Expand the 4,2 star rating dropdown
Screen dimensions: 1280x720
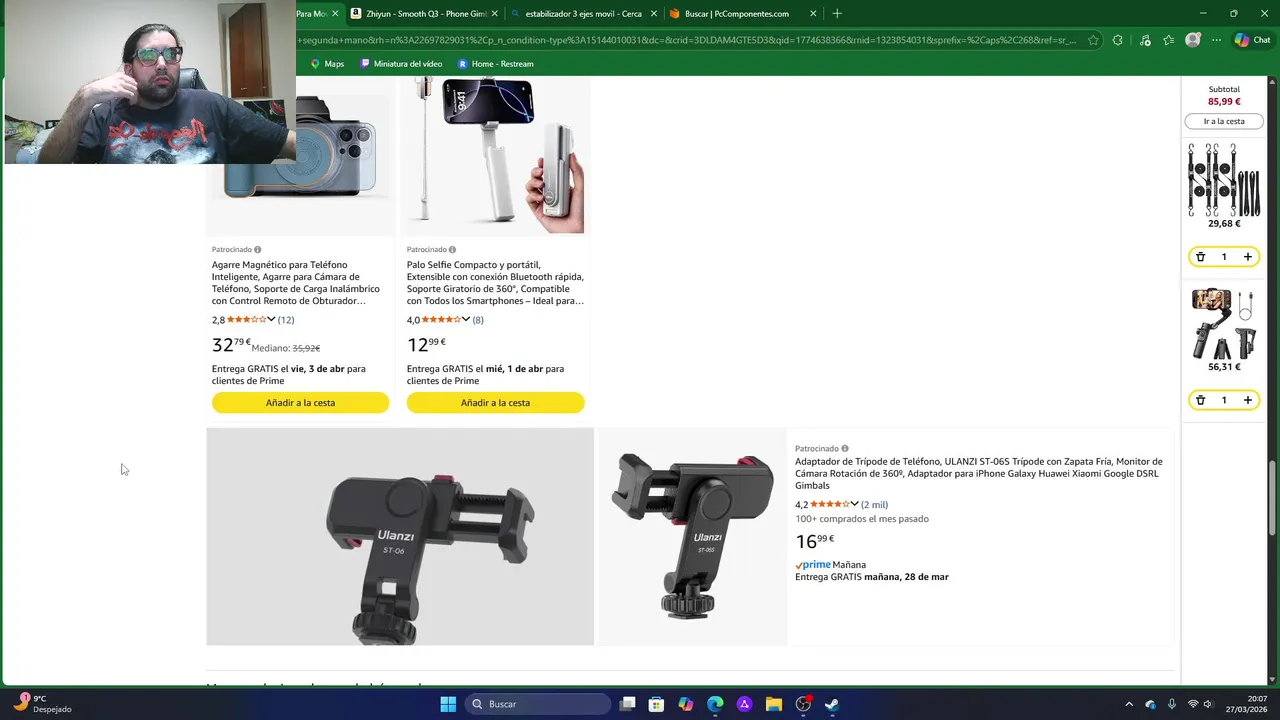pos(854,505)
